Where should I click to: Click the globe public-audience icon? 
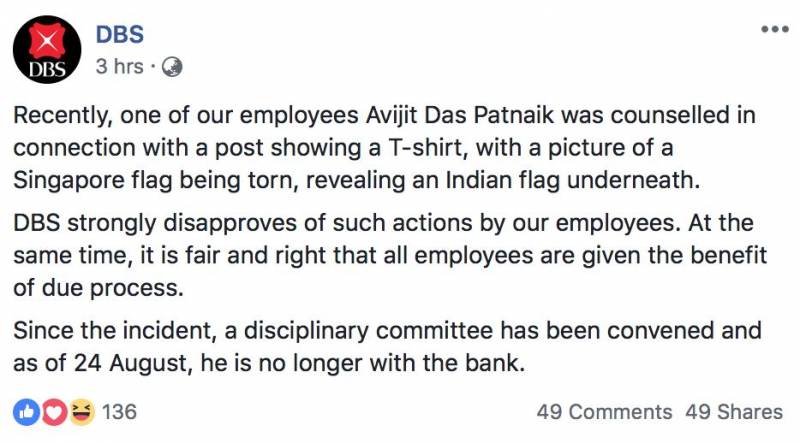171,67
